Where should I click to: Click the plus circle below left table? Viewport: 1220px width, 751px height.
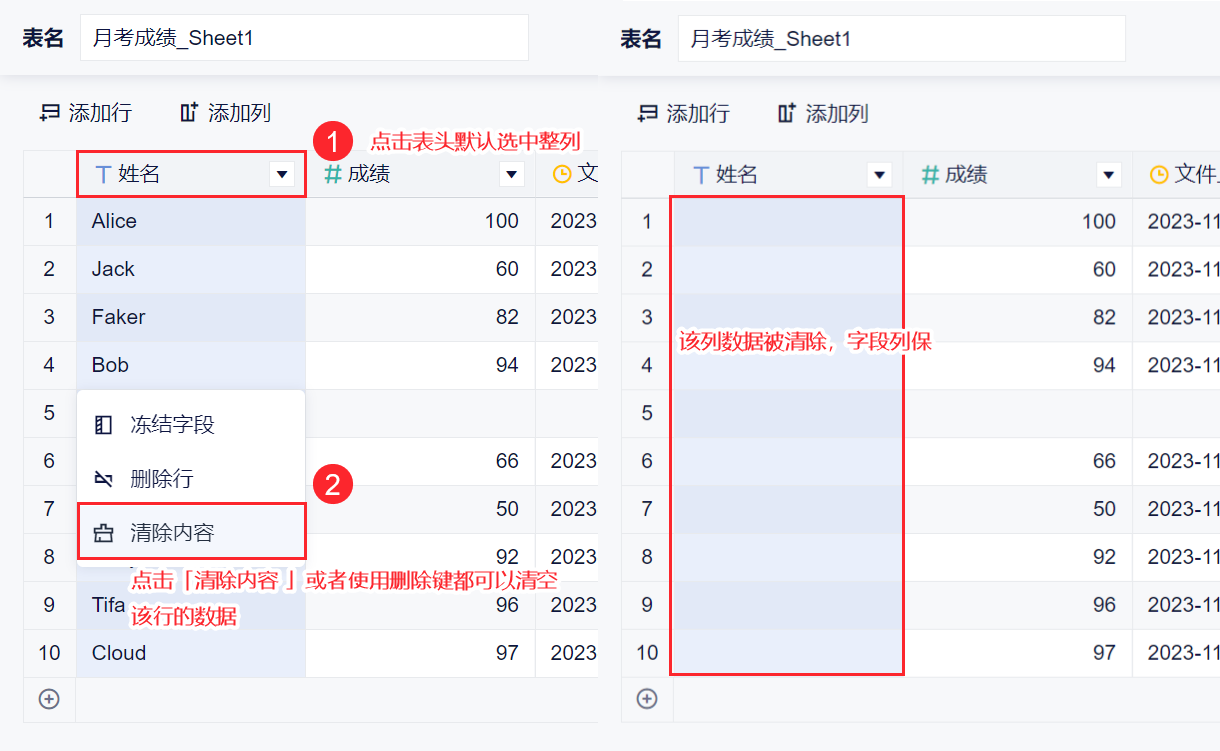click(x=49, y=699)
